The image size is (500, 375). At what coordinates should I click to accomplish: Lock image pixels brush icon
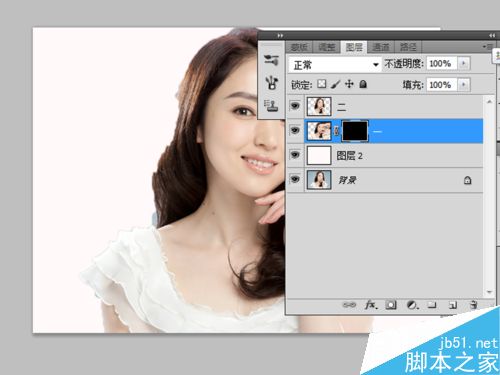click(x=335, y=84)
